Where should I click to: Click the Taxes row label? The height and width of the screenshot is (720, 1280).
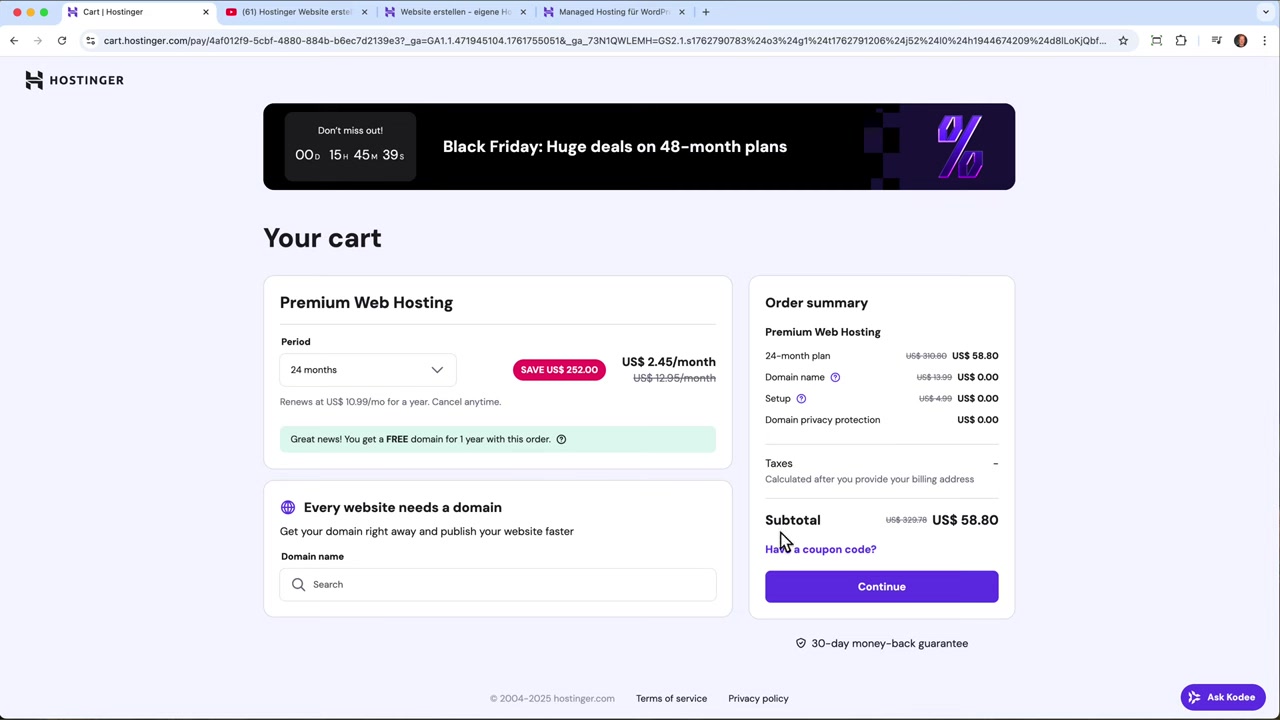(779, 464)
